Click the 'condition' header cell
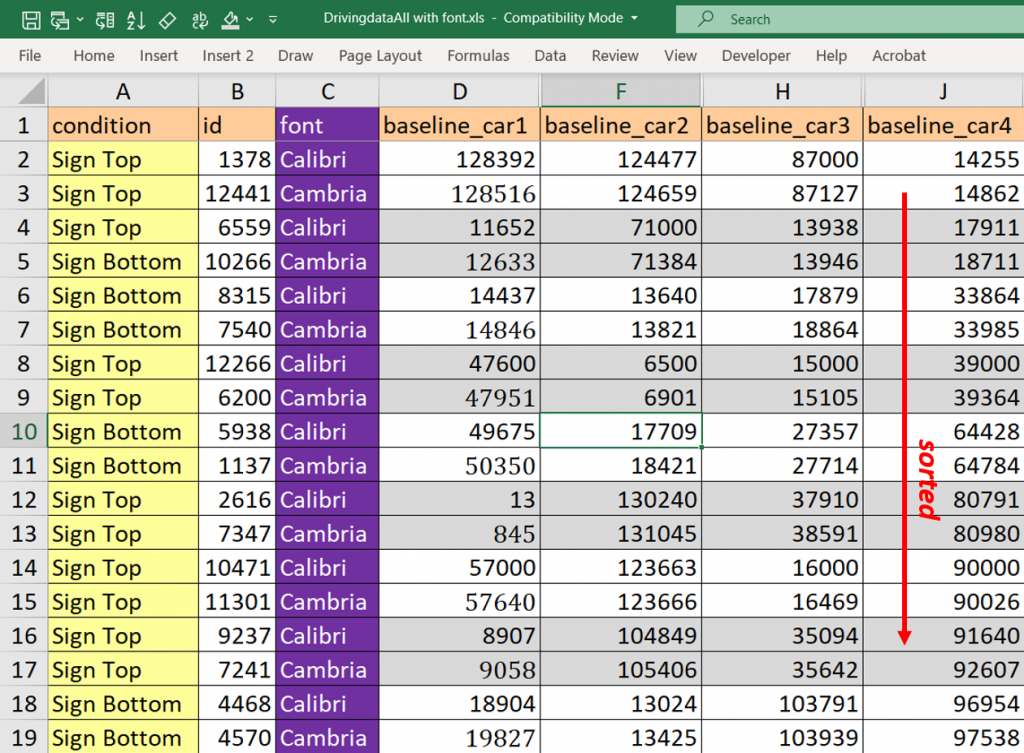This screenshot has height=753, width=1024. point(123,125)
